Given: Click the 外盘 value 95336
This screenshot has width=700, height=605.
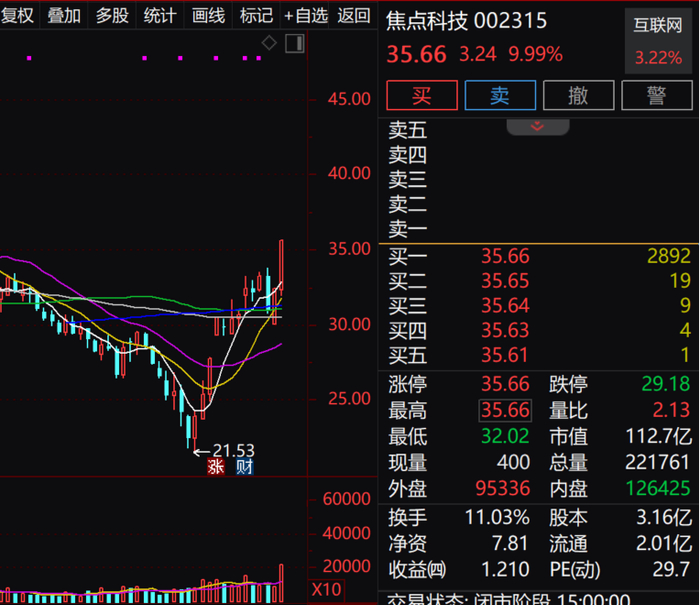Looking at the screenshot, I should pyautogui.click(x=503, y=488).
